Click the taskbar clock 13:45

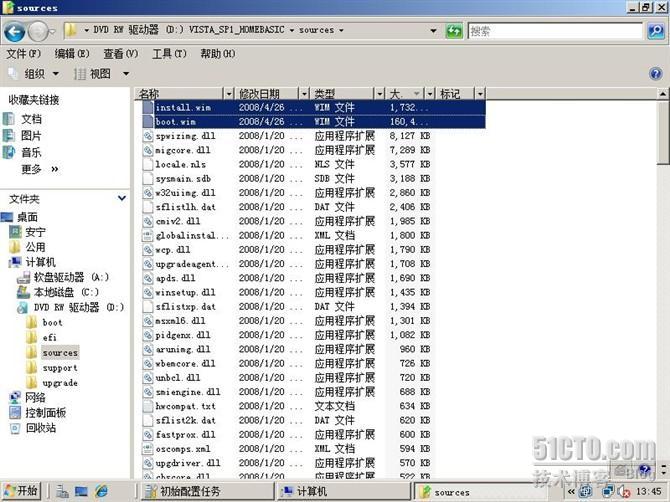pos(648,491)
